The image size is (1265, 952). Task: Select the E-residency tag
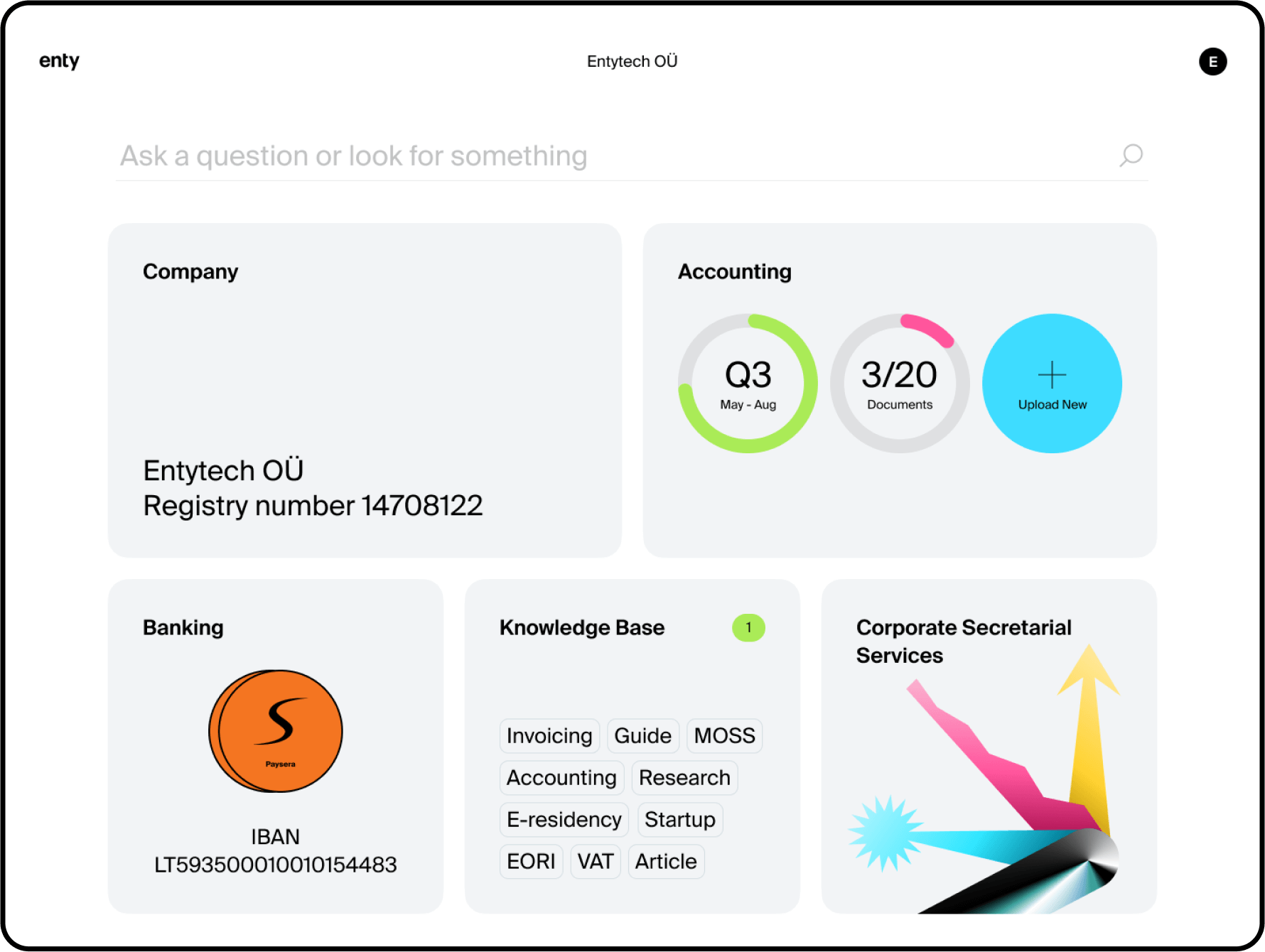point(564,820)
